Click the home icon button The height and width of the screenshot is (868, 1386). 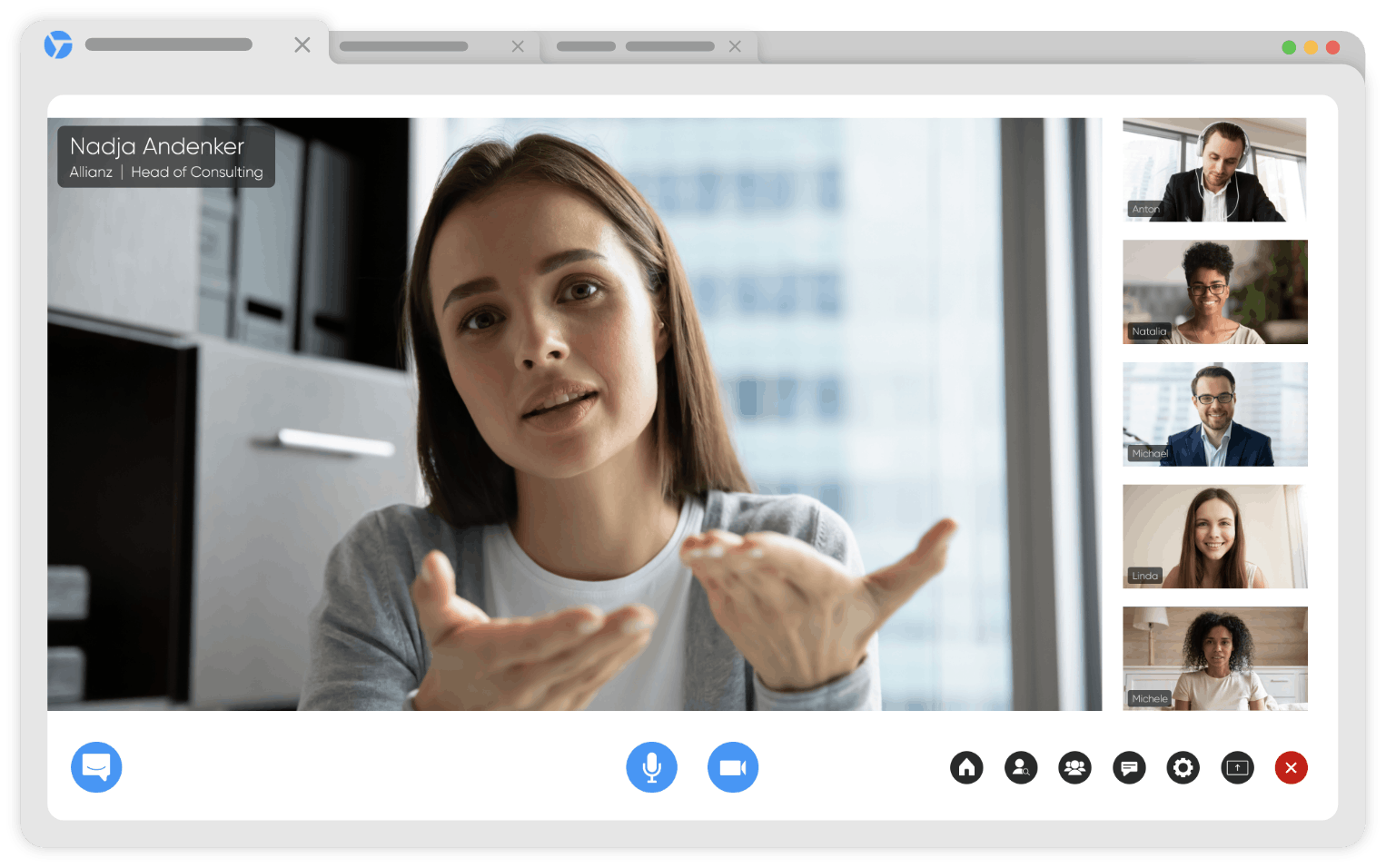(x=966, y=768)
